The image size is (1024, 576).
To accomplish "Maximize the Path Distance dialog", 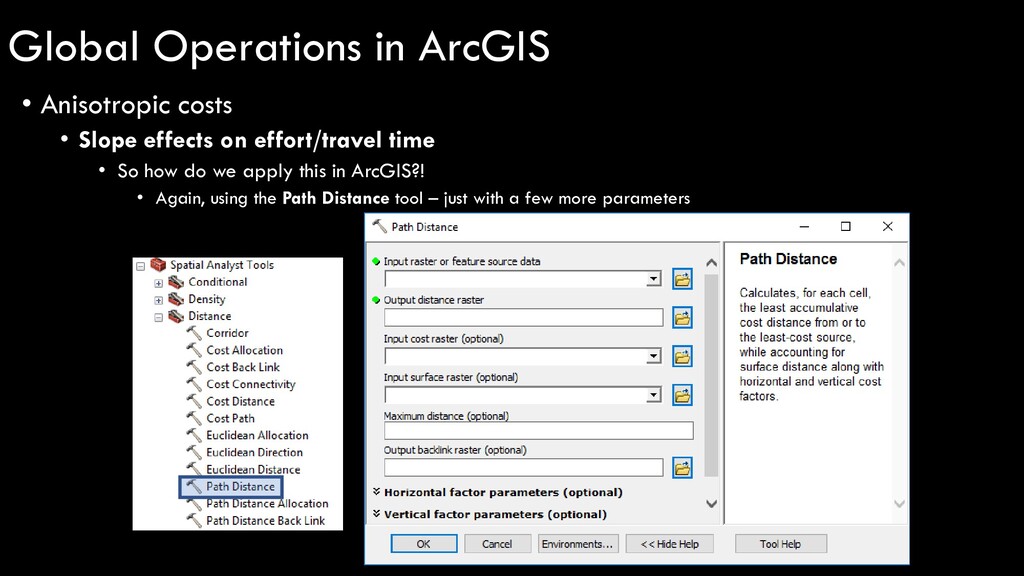I will pyautogui.click(x=846, y=226).
